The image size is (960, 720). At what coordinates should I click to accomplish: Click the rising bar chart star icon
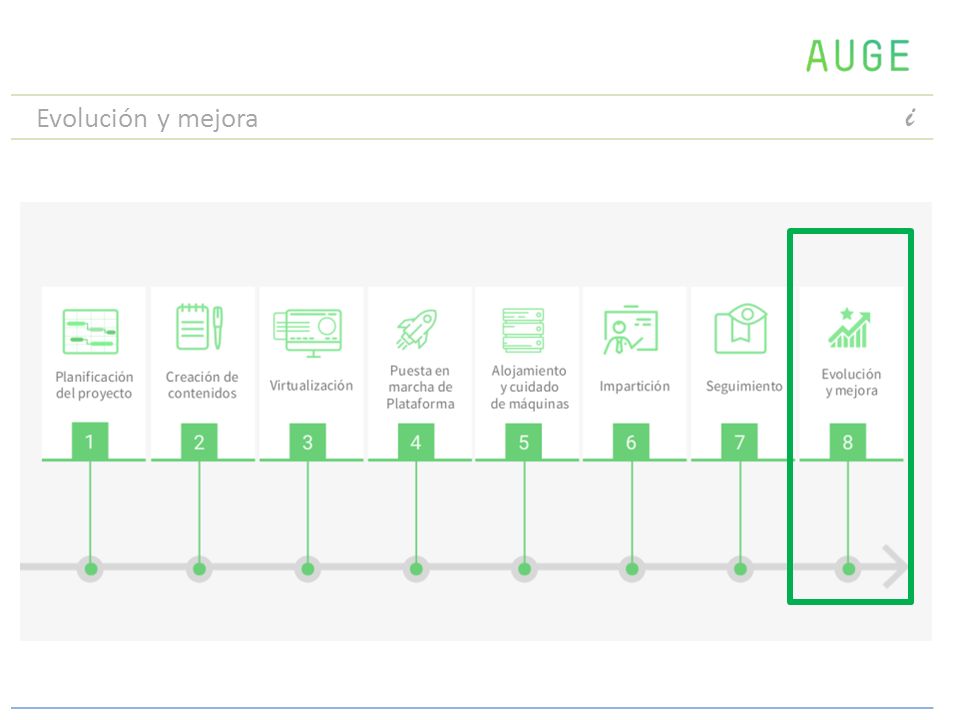pyautogui.click(x=849, y=328)
